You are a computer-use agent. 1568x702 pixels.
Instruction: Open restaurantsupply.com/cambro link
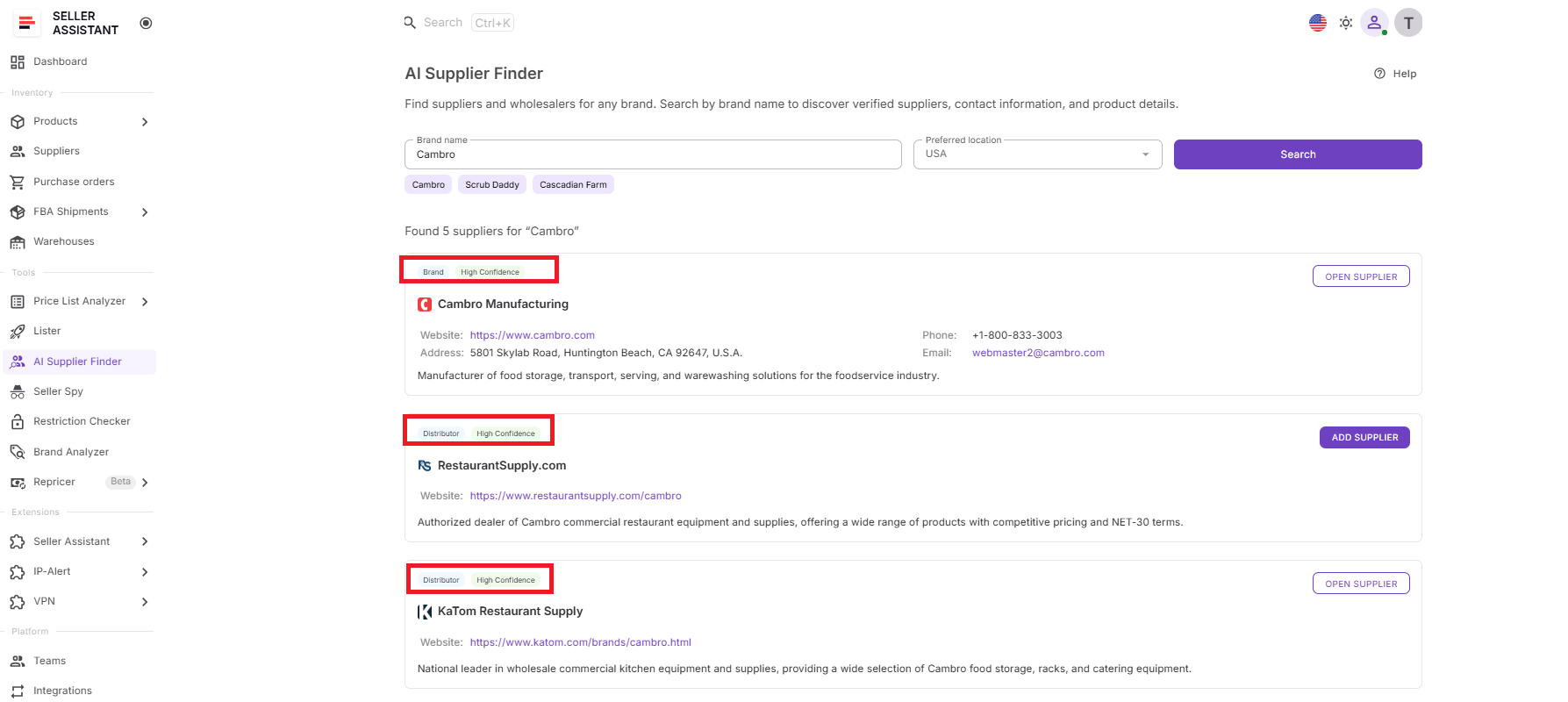(576, 496)
